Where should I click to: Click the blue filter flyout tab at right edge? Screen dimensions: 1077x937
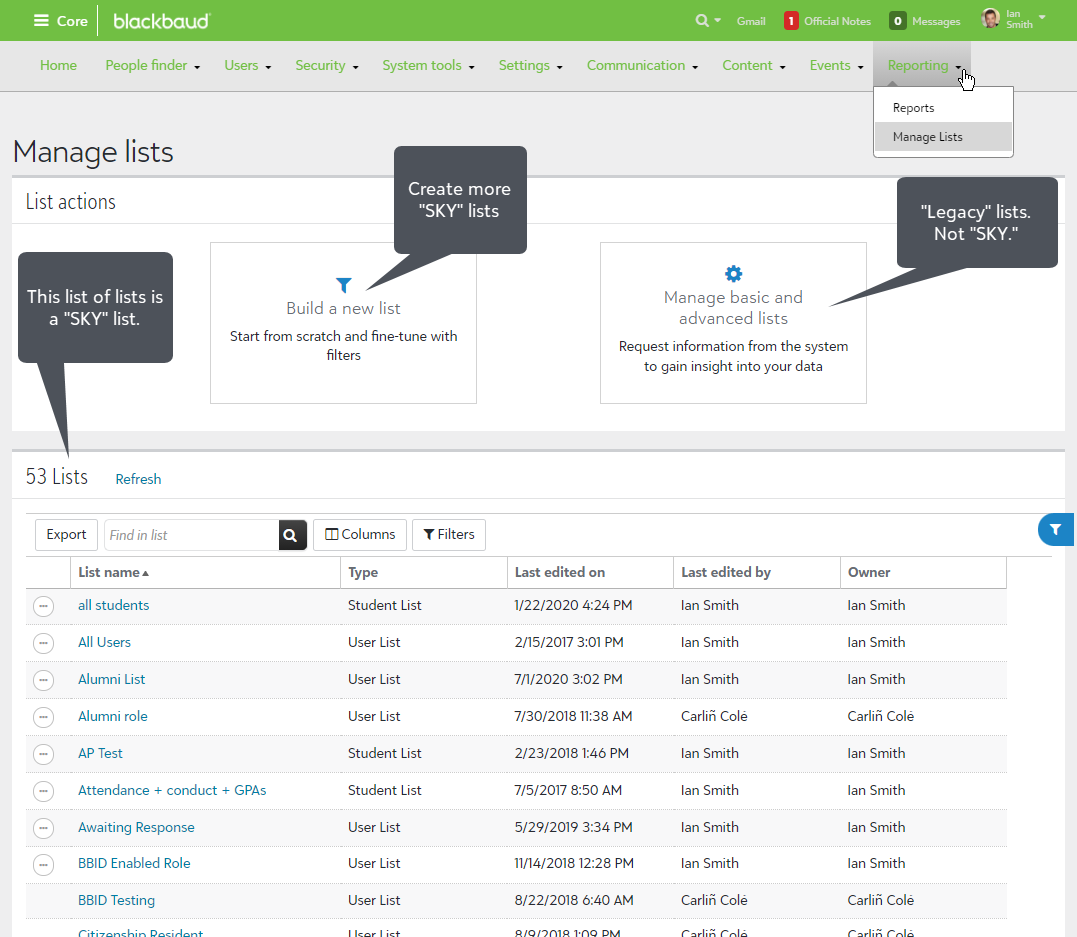[1056, 530]
